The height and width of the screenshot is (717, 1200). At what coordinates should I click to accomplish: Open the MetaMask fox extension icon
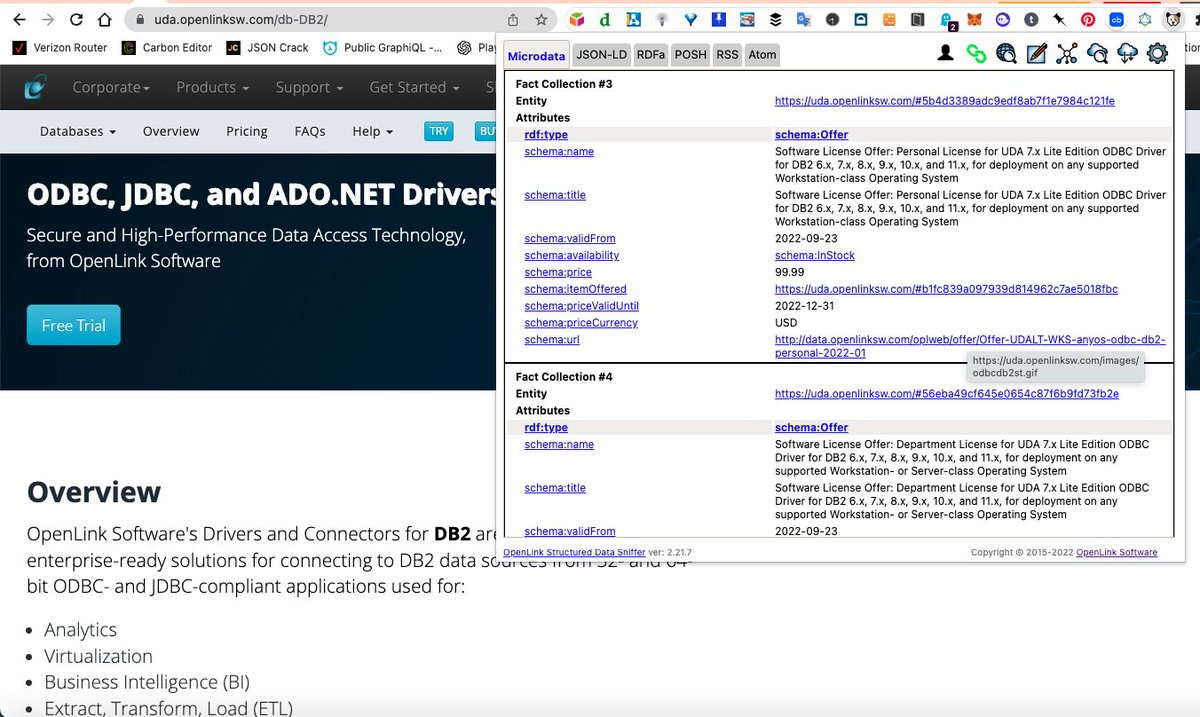pos(974,18)
